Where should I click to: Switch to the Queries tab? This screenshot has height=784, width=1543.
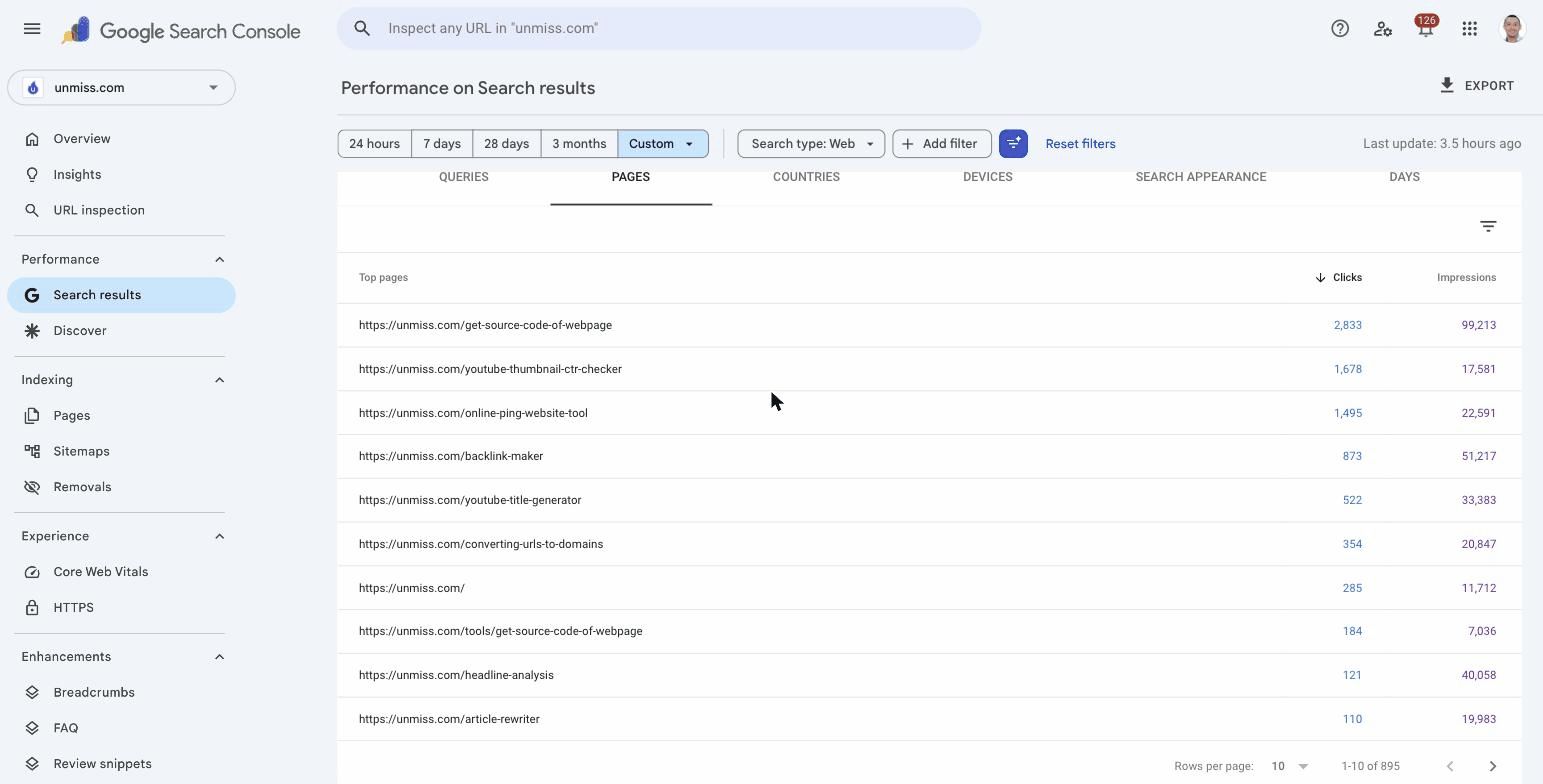464,177
